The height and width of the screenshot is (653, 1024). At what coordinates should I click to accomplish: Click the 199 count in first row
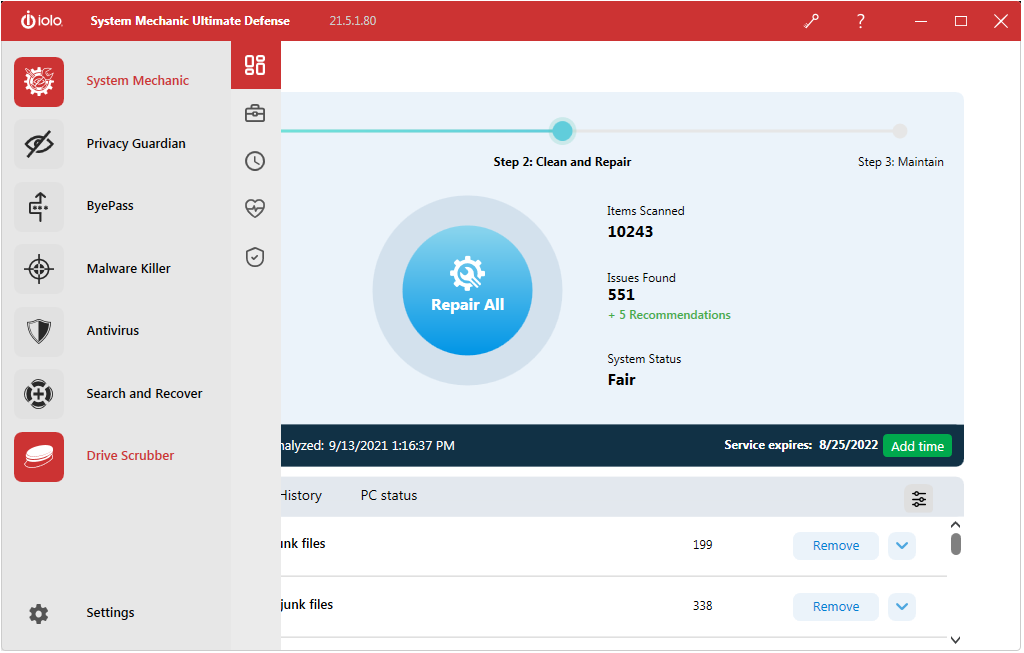click(x=702, y=545)
